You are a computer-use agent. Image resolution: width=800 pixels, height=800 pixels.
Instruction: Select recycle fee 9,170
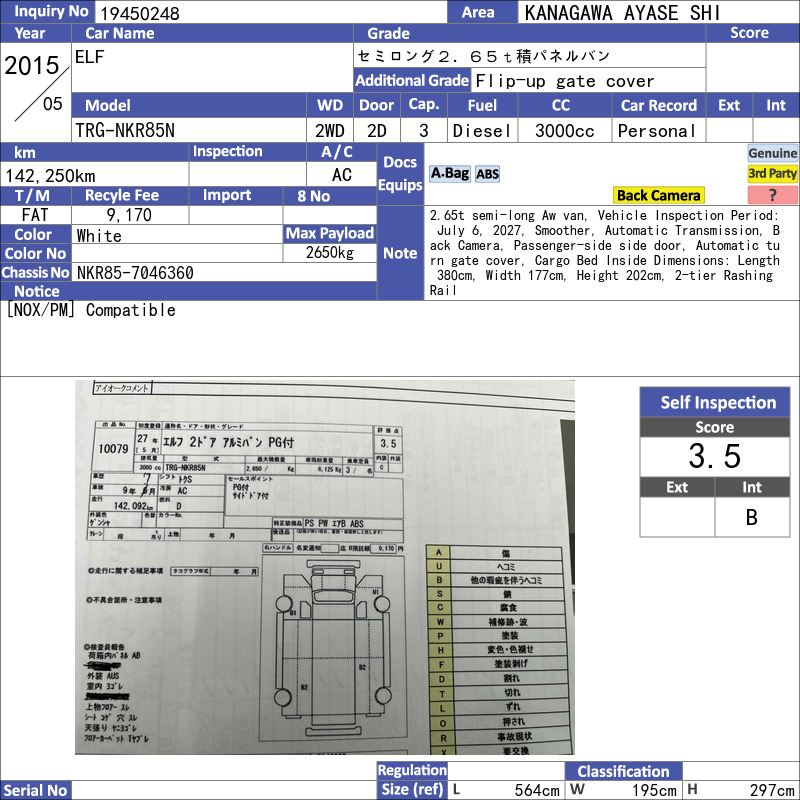pos(129,215)
